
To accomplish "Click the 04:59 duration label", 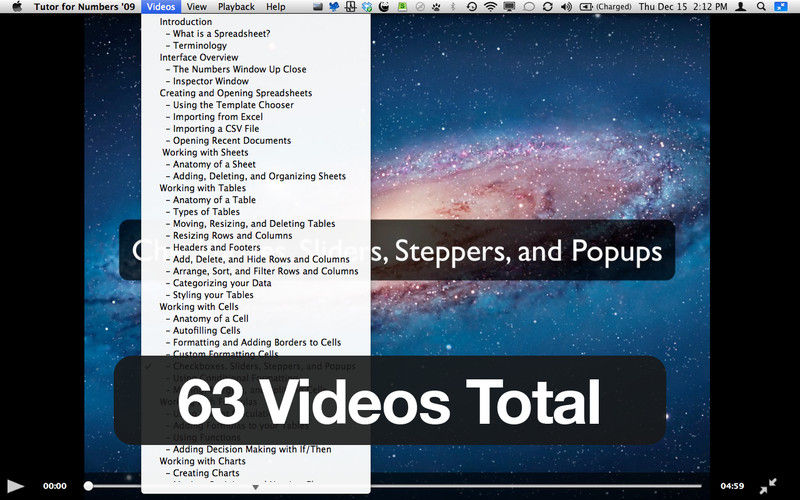I will pyautogui.click(x=732, y=486).
